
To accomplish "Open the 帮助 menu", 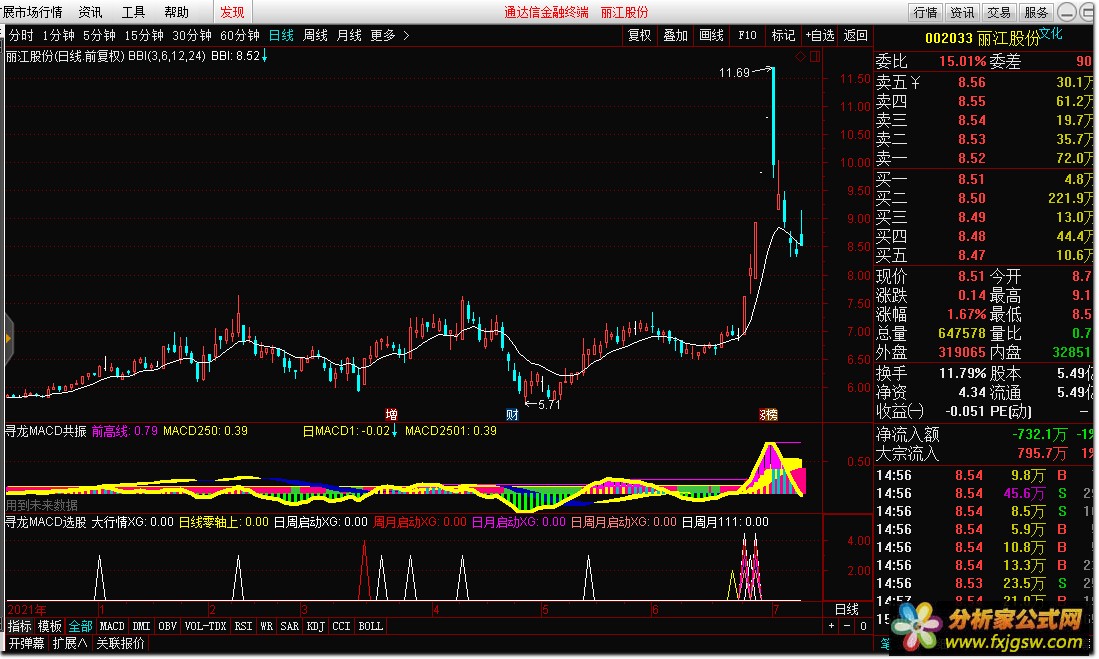I will click(176, 12).
